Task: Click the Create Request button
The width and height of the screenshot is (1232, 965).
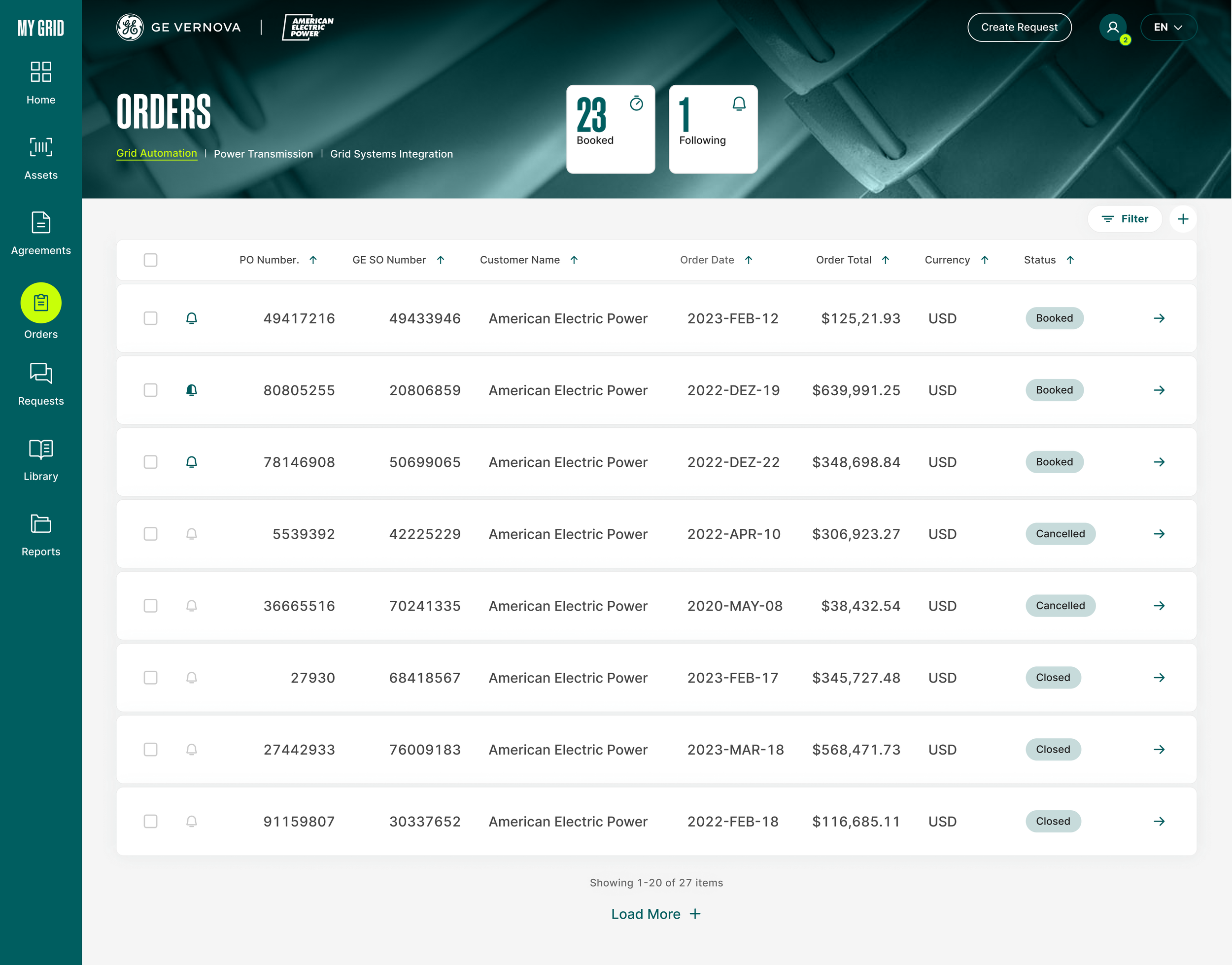Action: (1019, 27)
